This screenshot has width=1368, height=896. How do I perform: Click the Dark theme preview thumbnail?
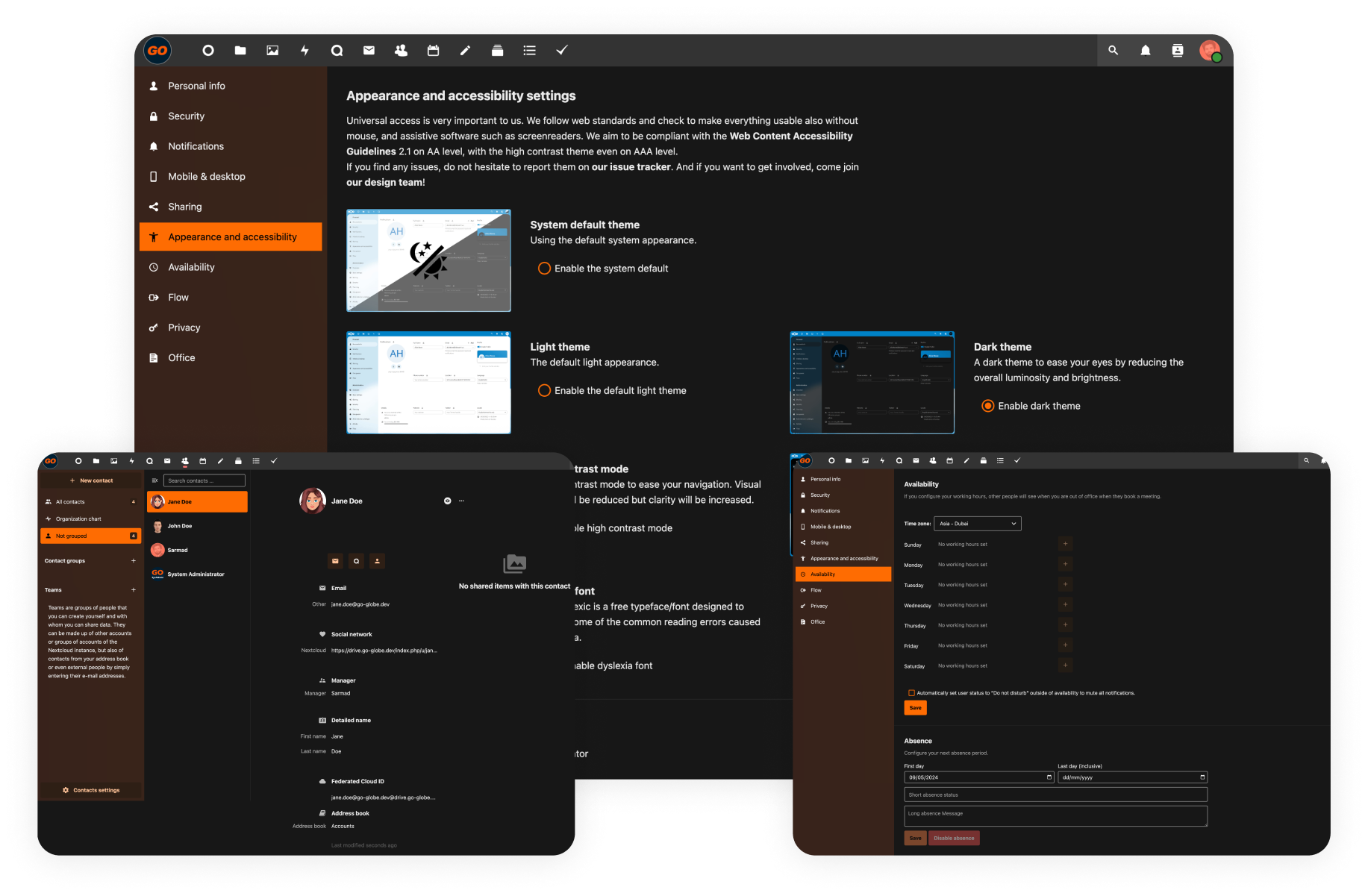872,383
